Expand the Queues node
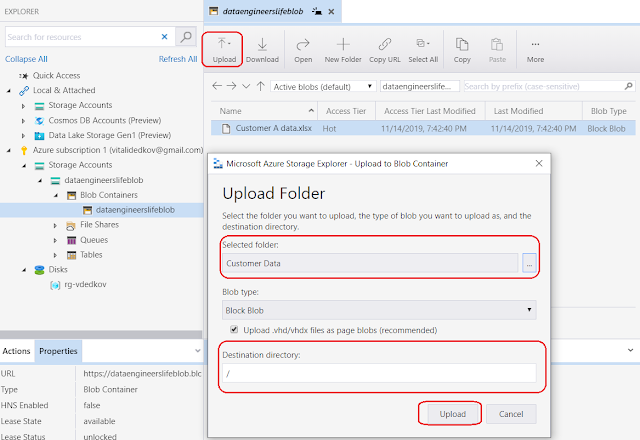Viewport: 640px width, 440px height. 55,240
